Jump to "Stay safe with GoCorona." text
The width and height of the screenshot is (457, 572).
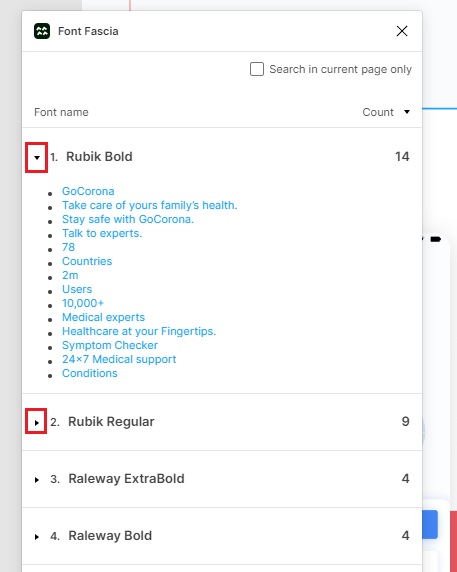click(128, 219)
